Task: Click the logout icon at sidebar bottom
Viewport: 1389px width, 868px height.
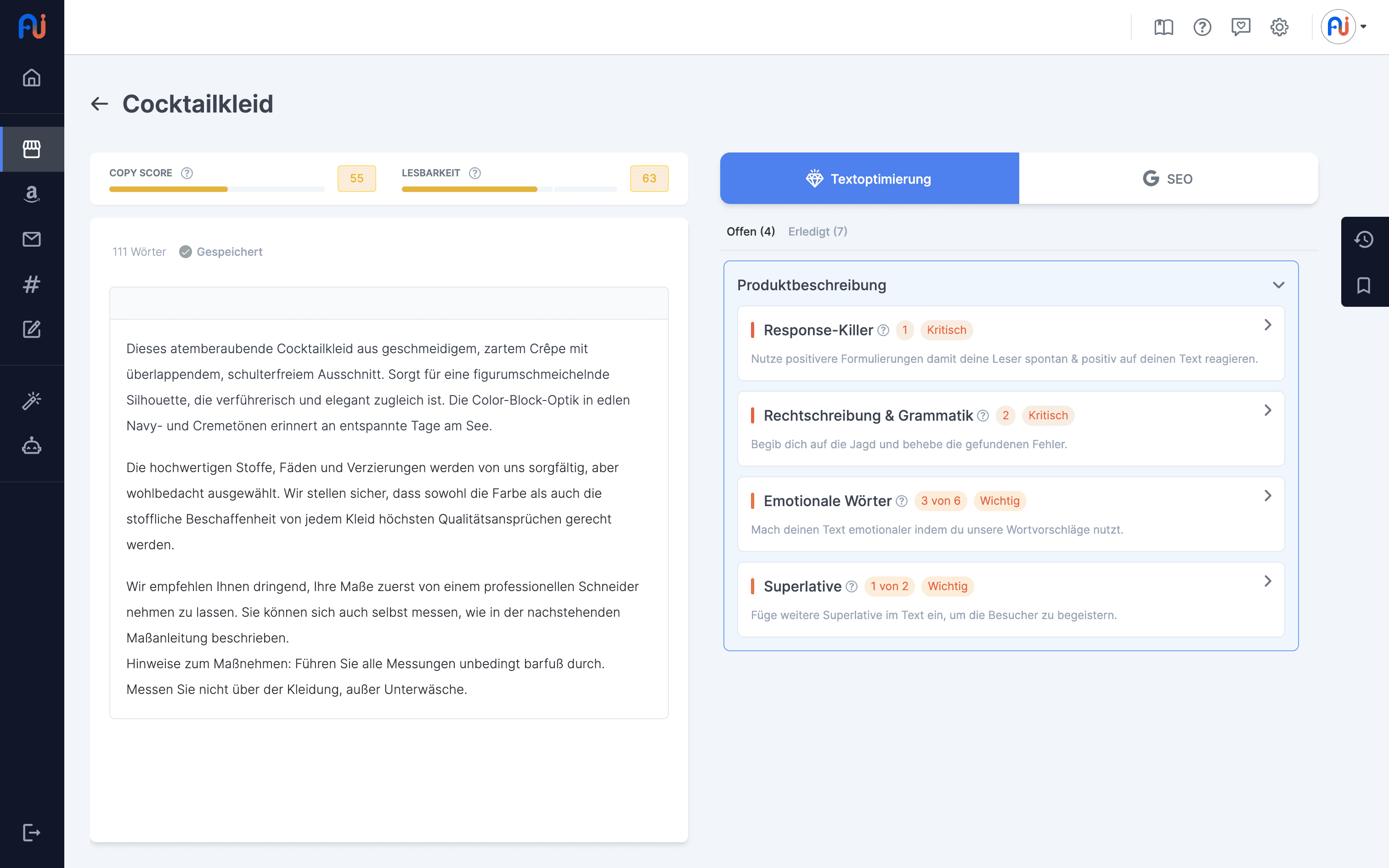Action: [x=32, y=832]
